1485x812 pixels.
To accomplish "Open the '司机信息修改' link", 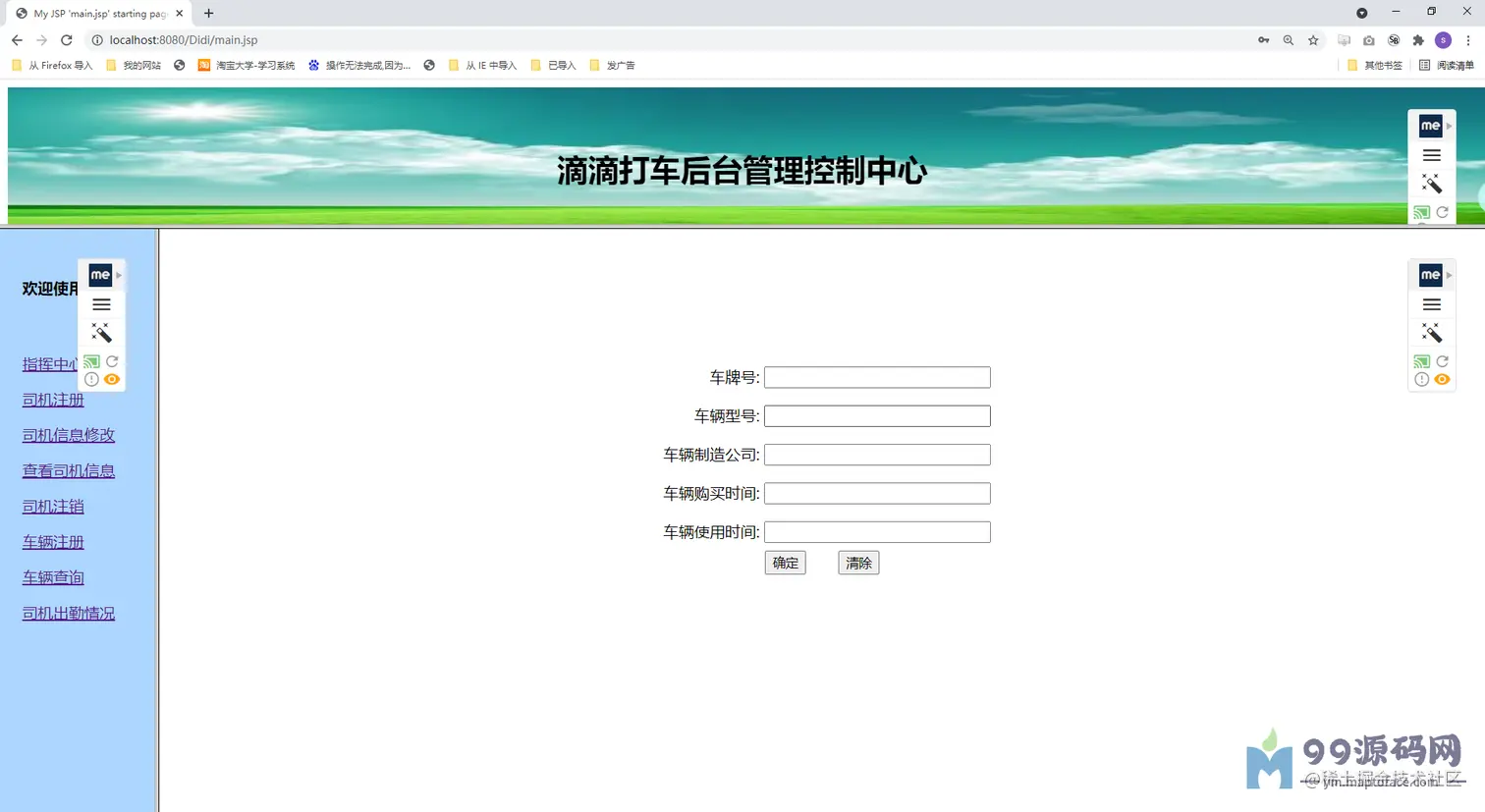I will (69, 435).
